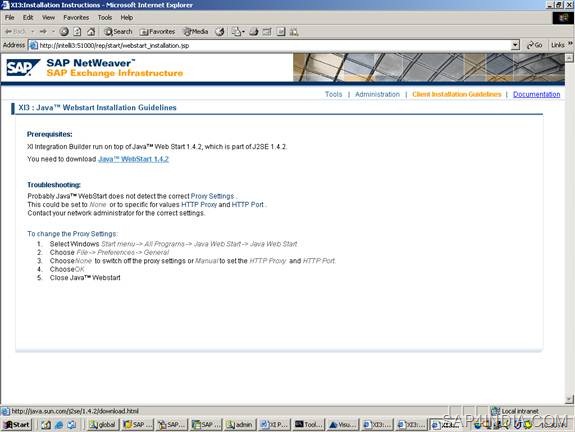
Task: Expand the Back button history arrow
Action: click(33, 32)
